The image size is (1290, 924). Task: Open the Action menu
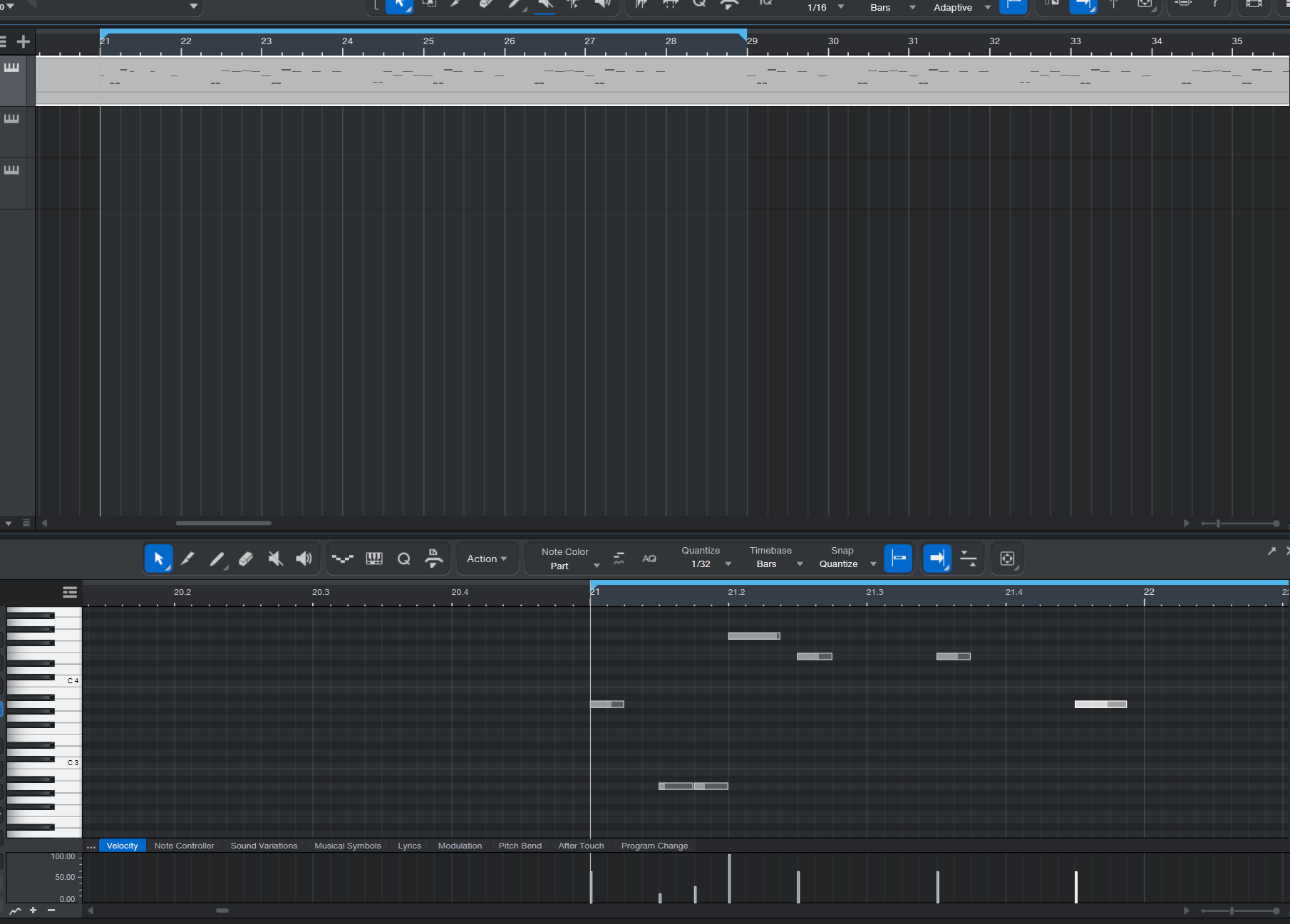click(x=487, y=559)
